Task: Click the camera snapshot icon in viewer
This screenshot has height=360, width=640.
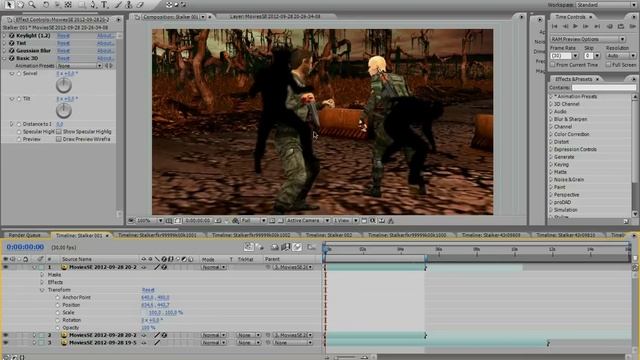Action: 218,220
